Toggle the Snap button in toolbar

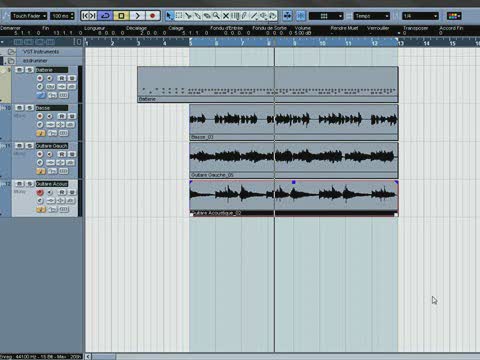tap(301, 16)
